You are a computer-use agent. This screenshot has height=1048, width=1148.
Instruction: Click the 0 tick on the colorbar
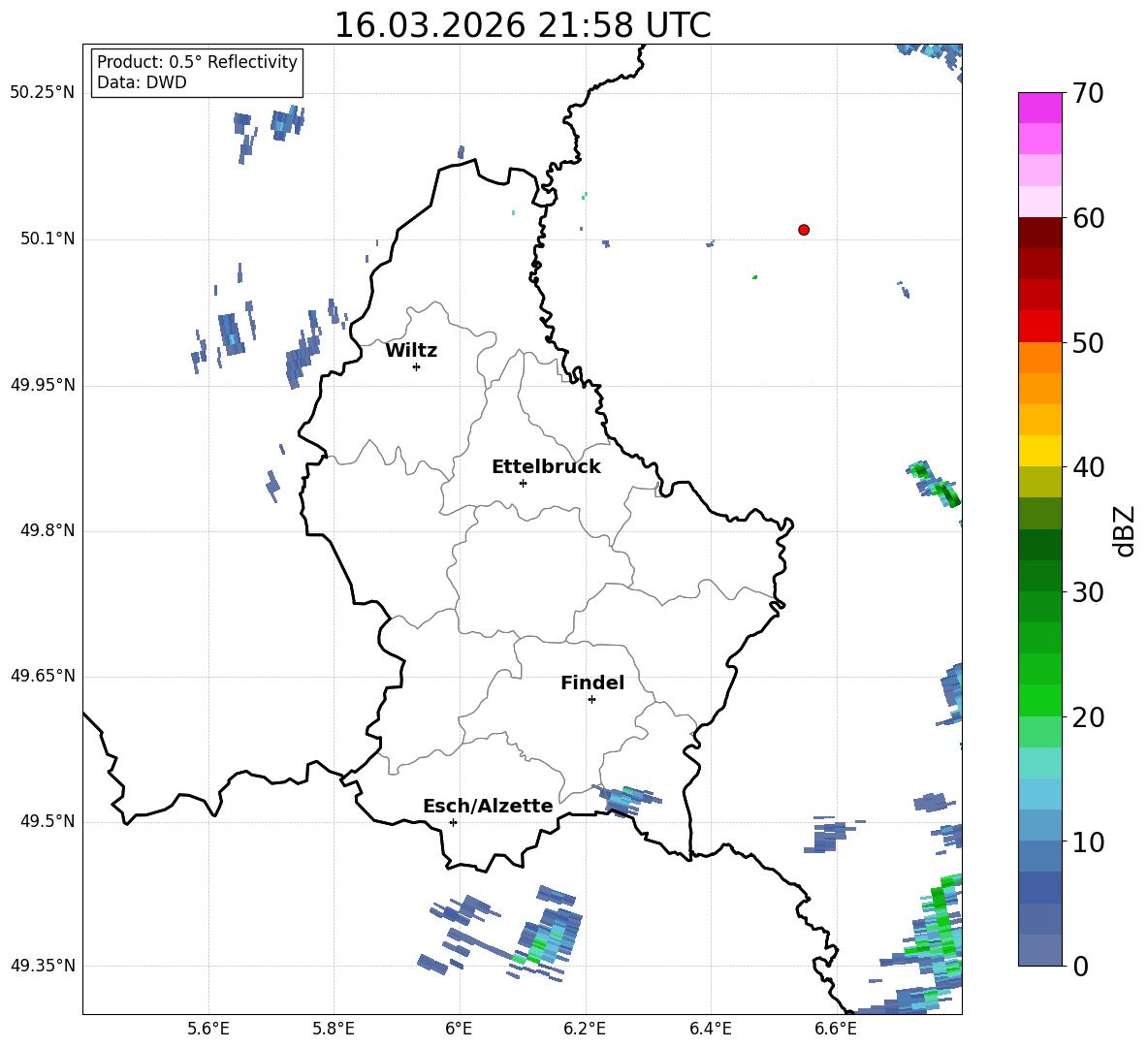tap(1080, 966)
